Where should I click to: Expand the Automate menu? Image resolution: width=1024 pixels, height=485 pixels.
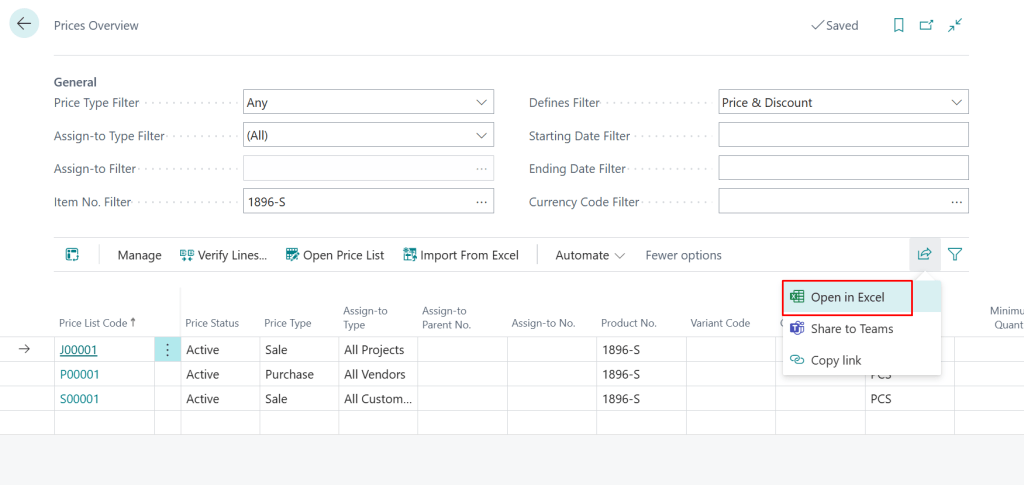coord(590,255)
